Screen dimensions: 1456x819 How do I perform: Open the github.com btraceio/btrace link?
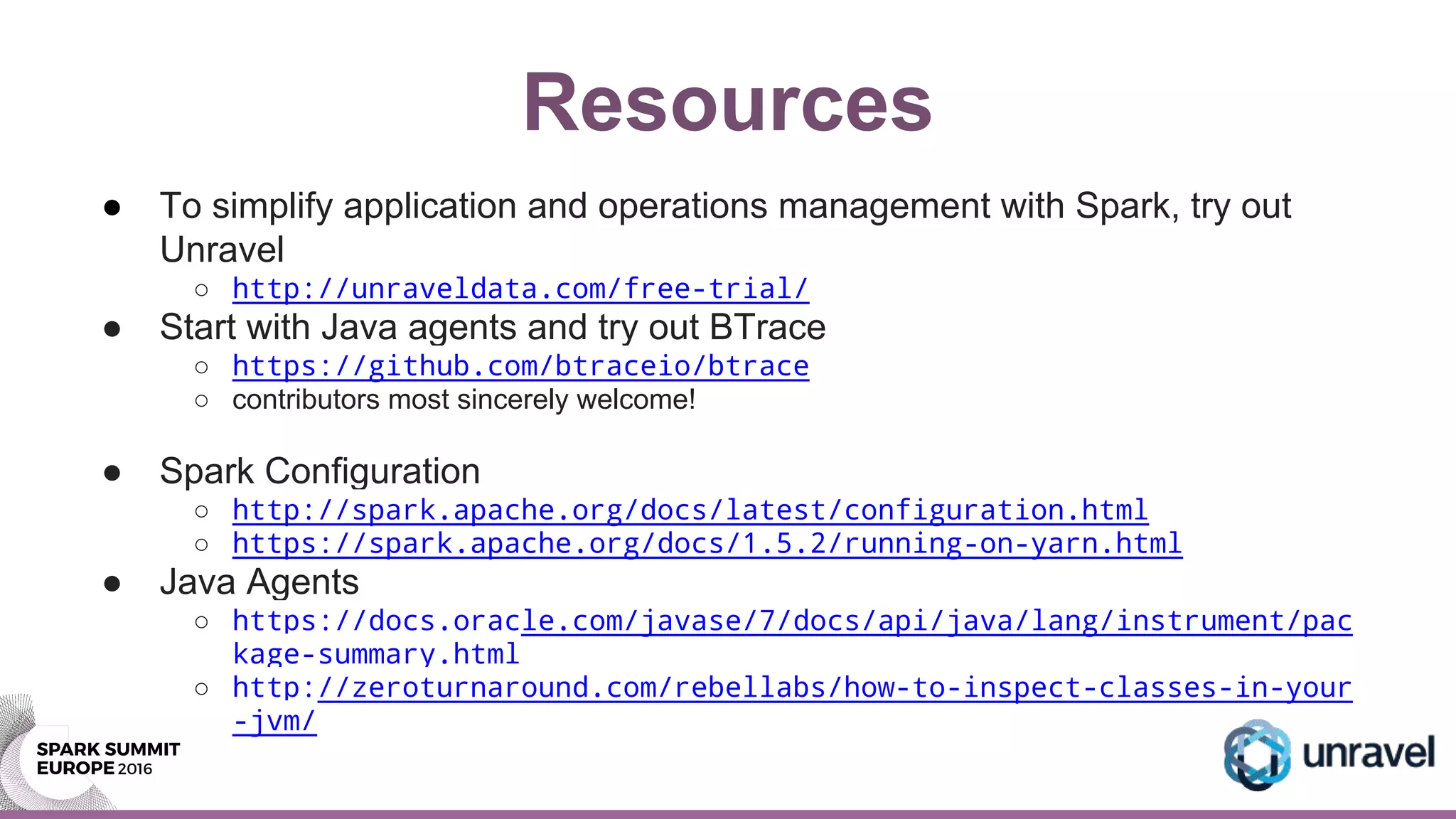point(520,366)
